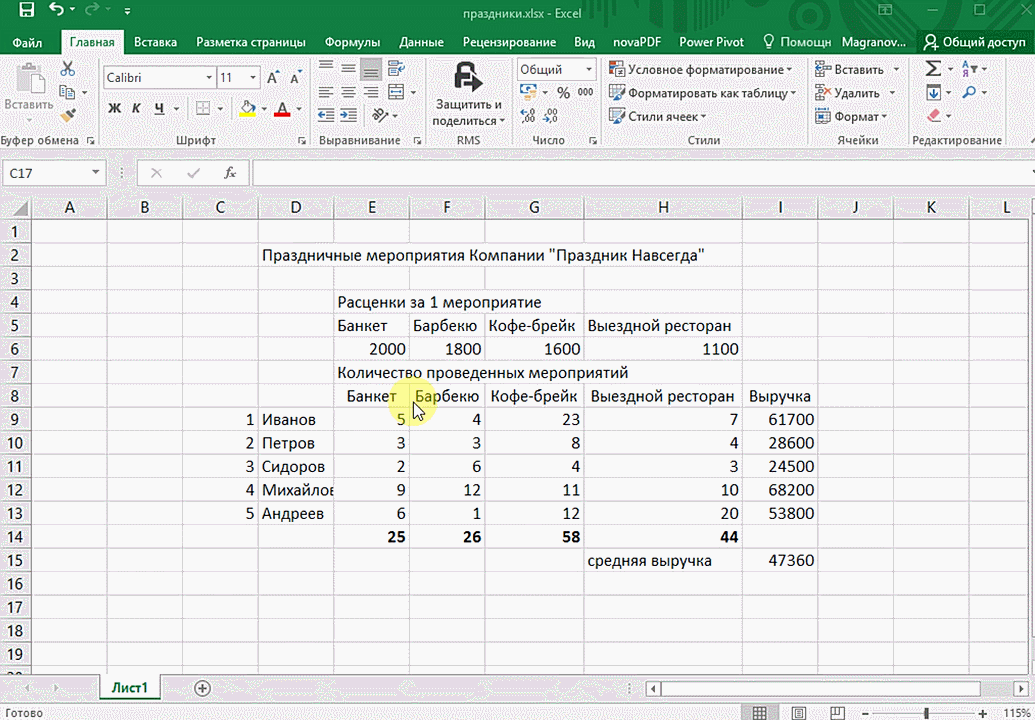Click the Name Box showing C17

point(45,173)
